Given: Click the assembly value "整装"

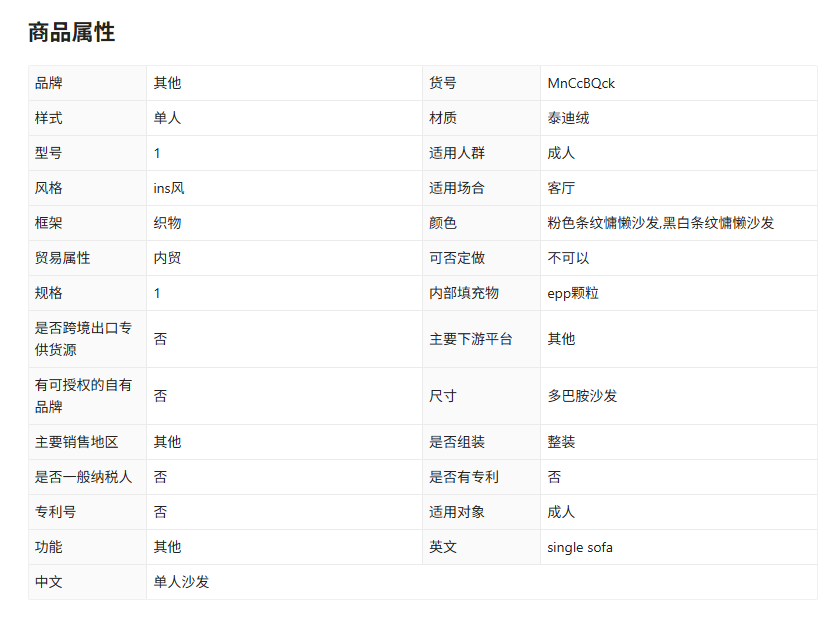Looking at the screenshot, I should pos(561,442).
